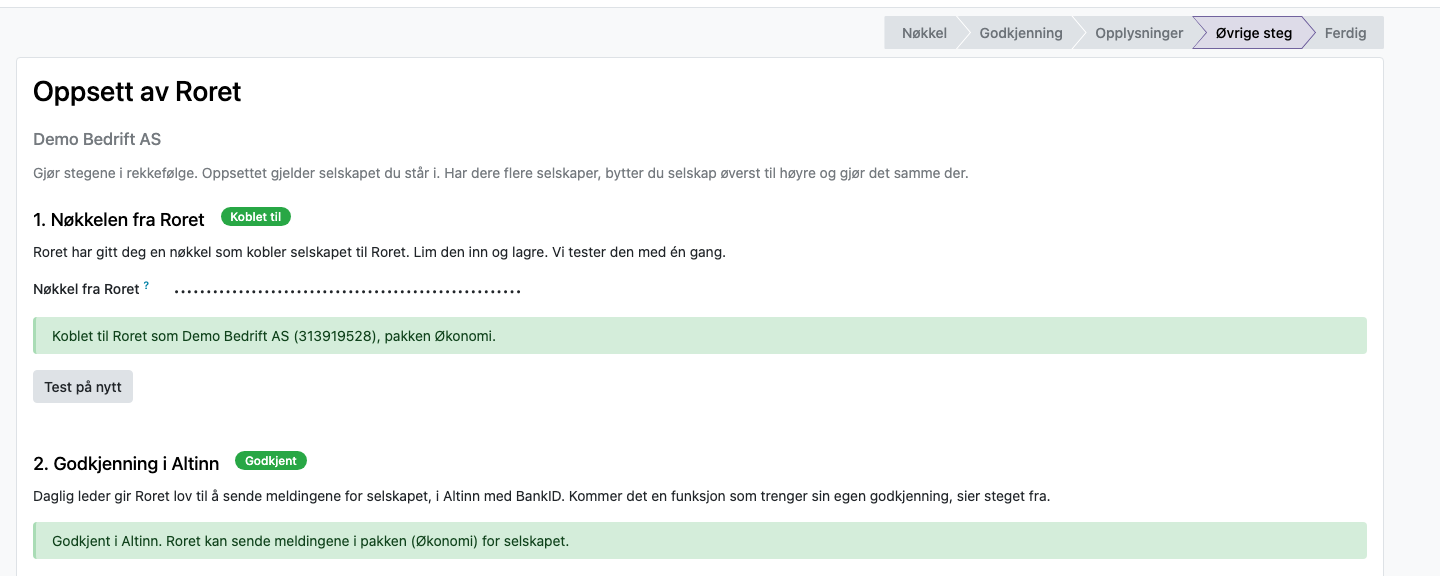Screen dimensions: 1440x576
Task: Select the heading Oppsett av Roret
Action: [x=137, y=92]
